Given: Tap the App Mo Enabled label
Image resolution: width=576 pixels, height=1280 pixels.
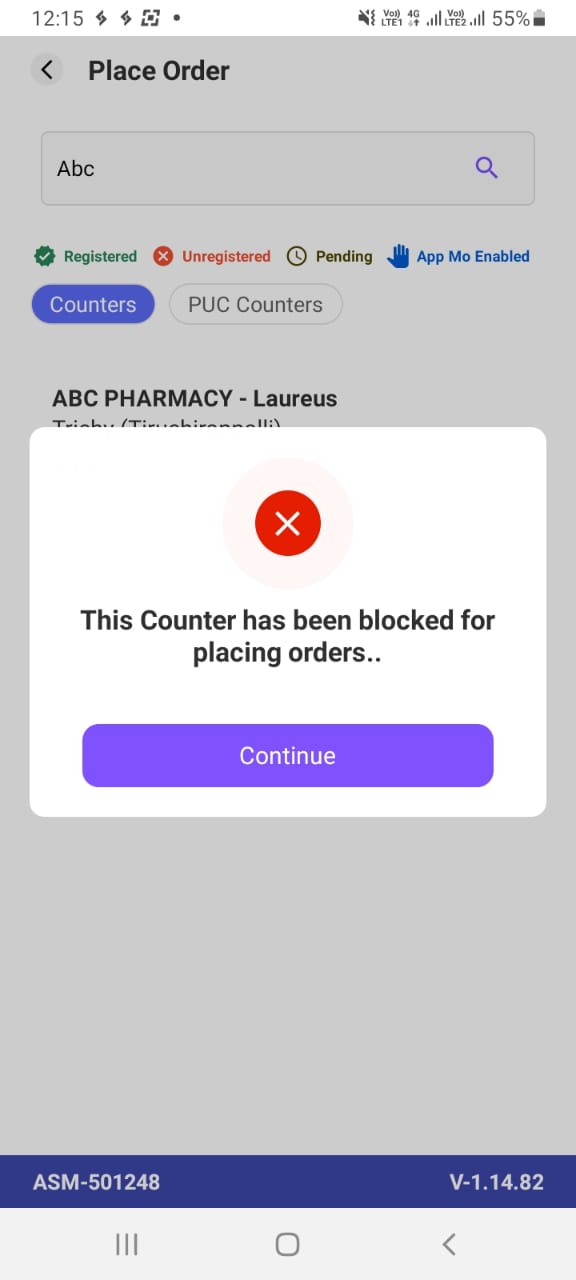Looking at the screenshot, I should (x=473, y=256).
